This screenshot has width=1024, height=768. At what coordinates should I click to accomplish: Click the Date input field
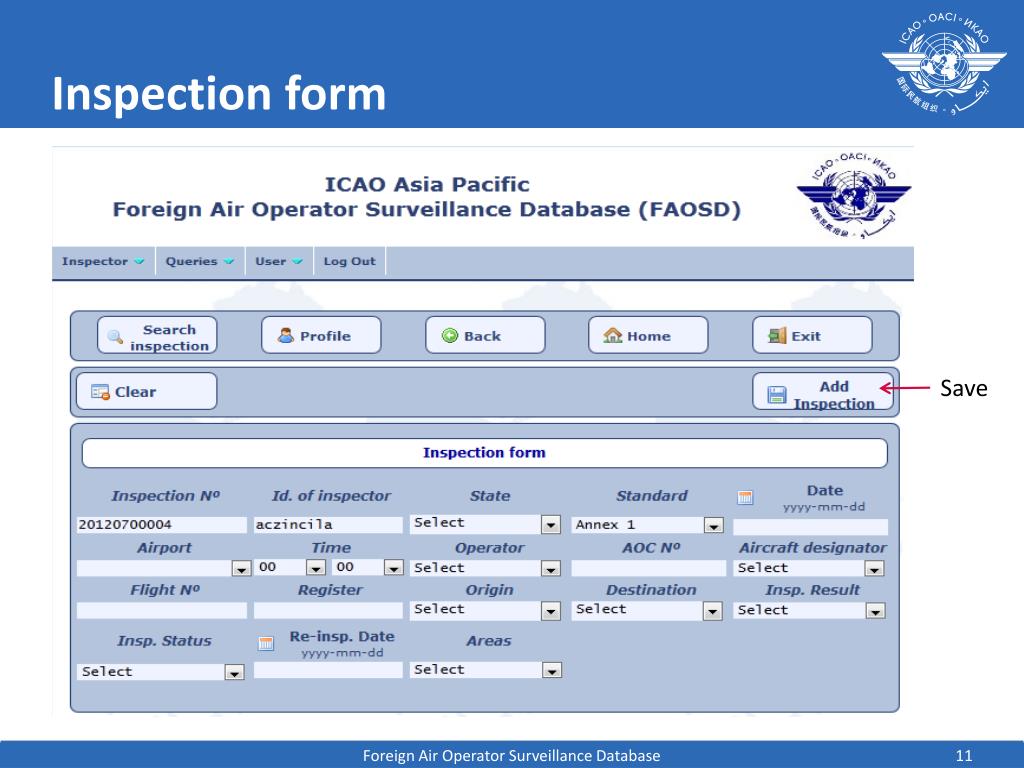coord(810,527)
